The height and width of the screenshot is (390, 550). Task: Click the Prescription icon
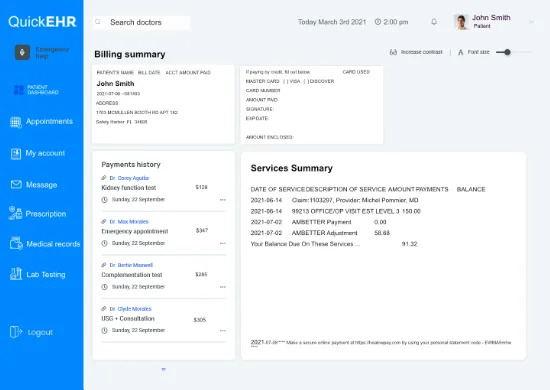click(15, 213)
